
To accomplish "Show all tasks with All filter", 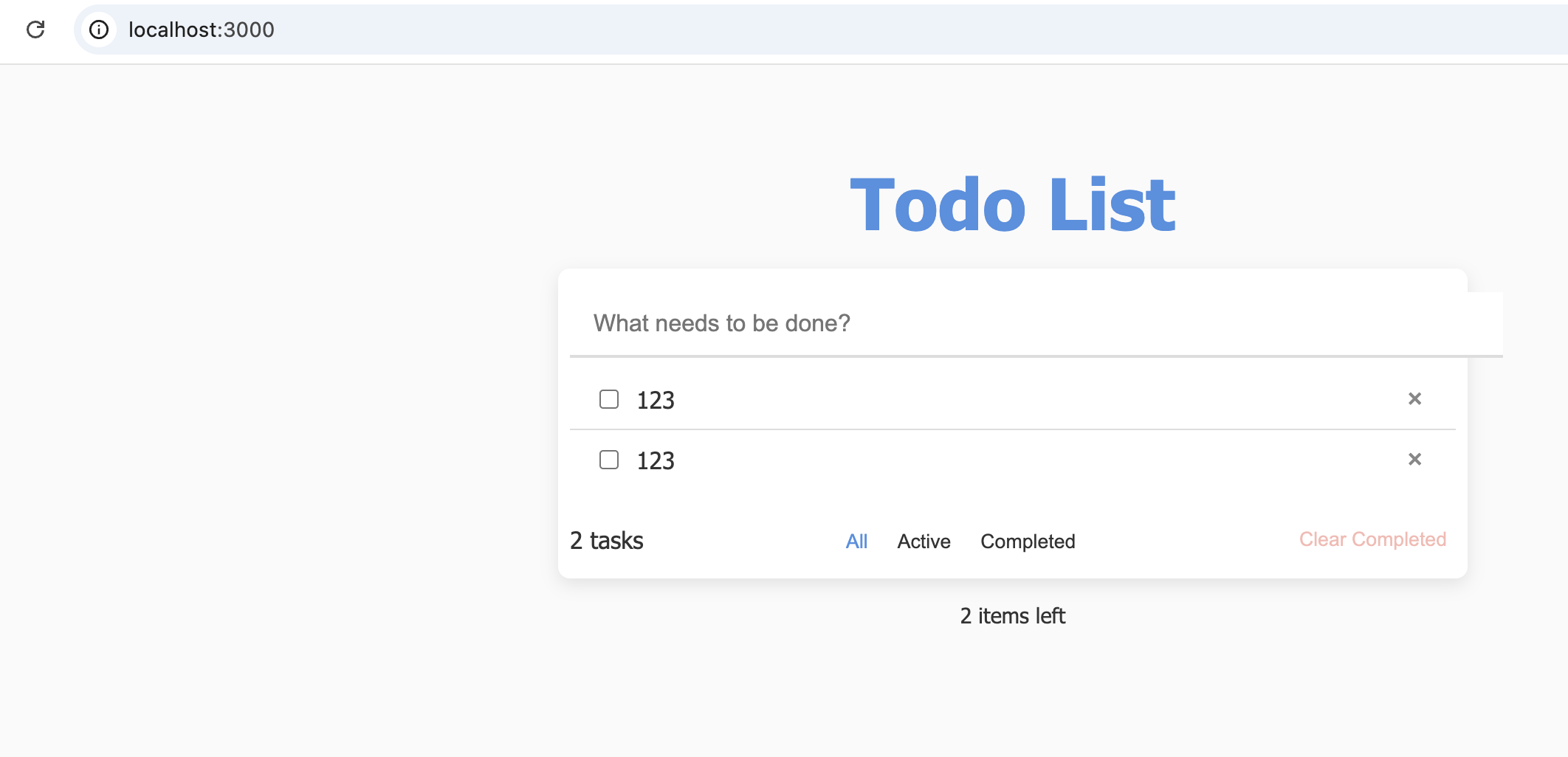I will tap(856, 542).
